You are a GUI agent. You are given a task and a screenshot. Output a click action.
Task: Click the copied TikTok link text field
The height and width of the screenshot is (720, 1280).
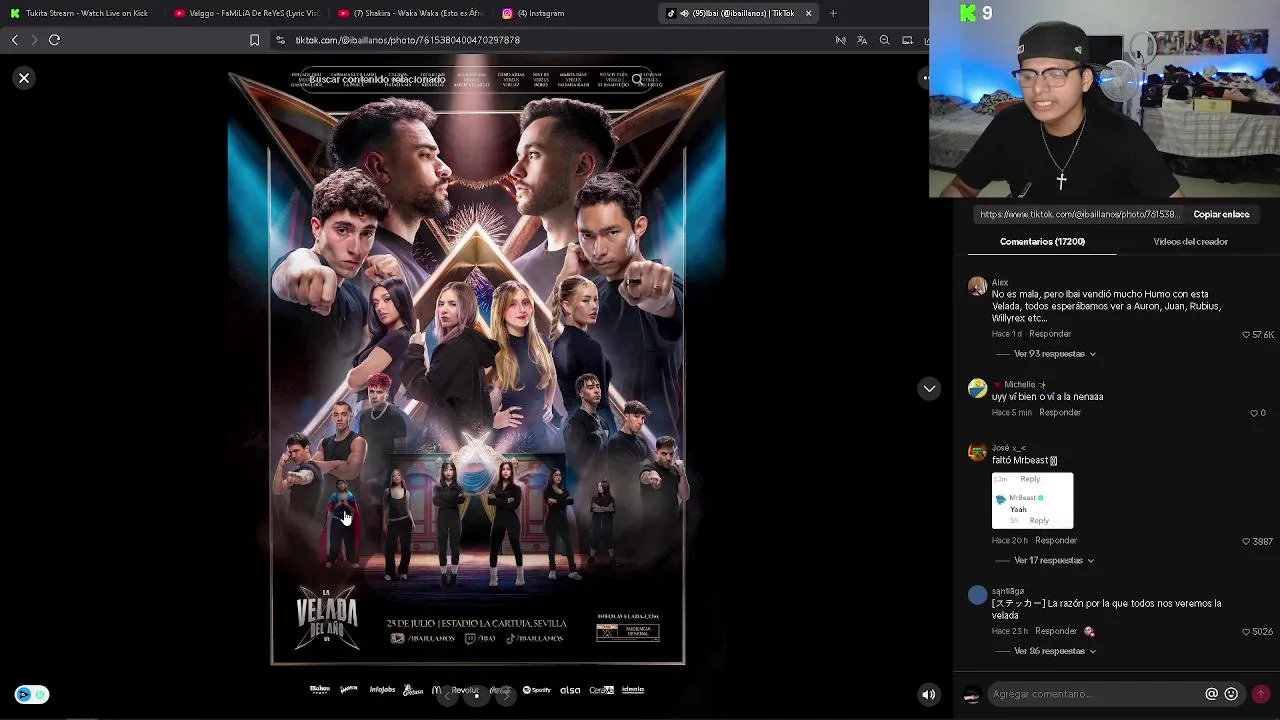1080,214
